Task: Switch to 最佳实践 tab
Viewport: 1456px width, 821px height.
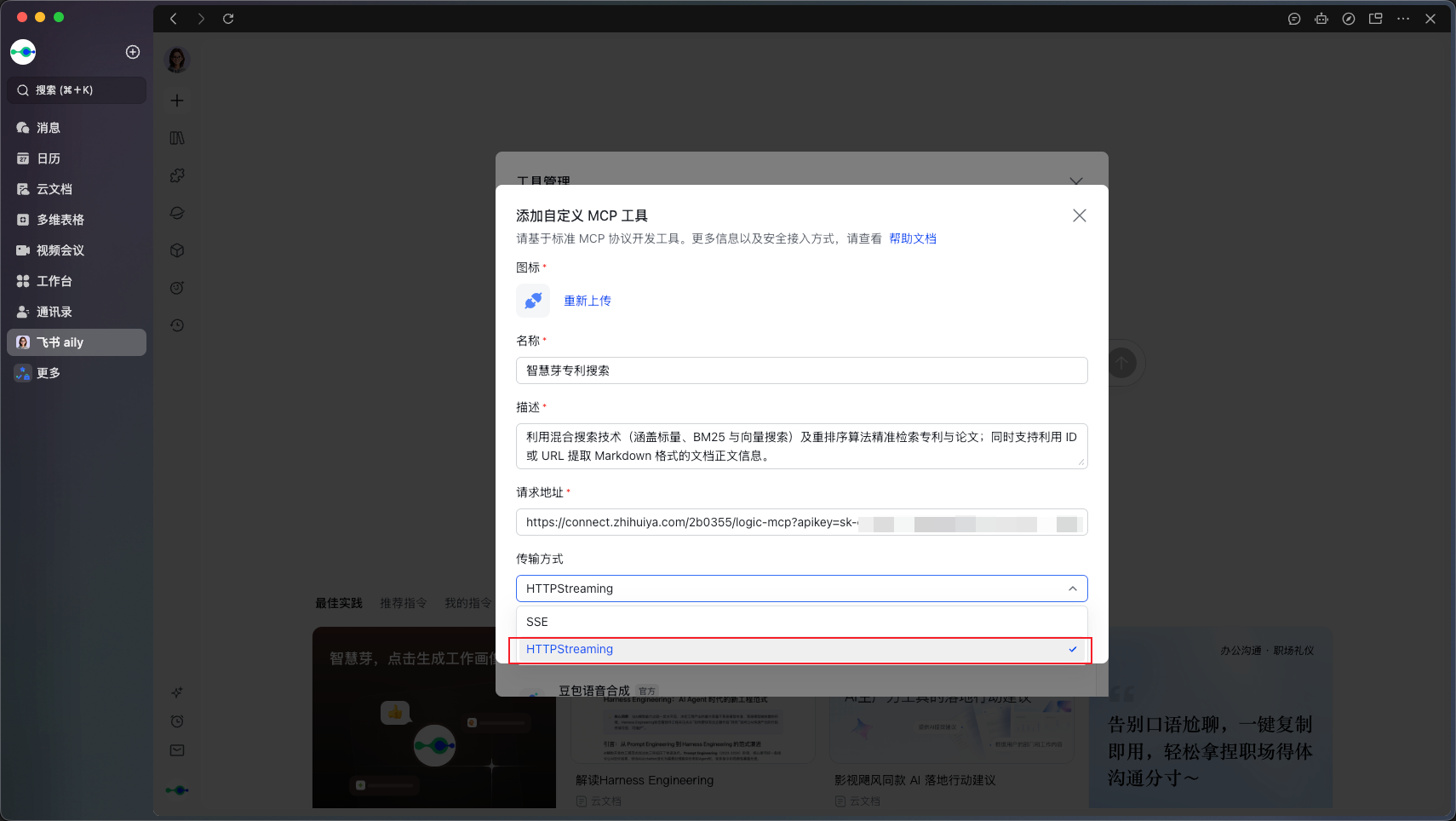Action: (x=339, y=603)
